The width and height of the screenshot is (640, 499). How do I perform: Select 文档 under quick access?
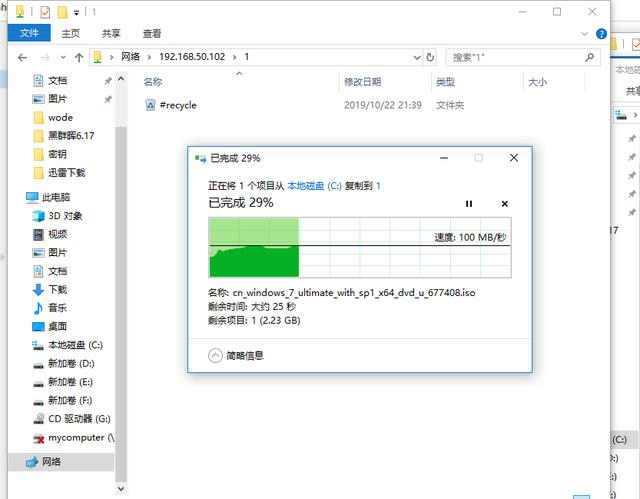pos(57,80)
